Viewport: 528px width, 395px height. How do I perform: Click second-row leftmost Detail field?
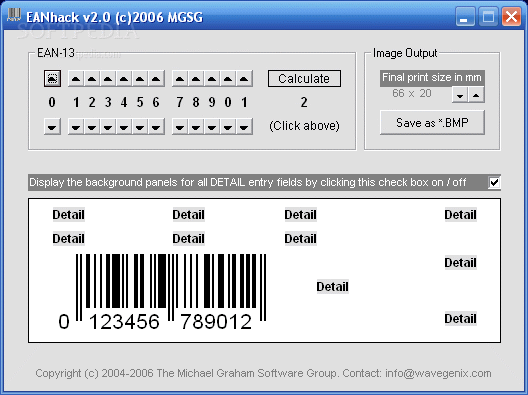68,239
